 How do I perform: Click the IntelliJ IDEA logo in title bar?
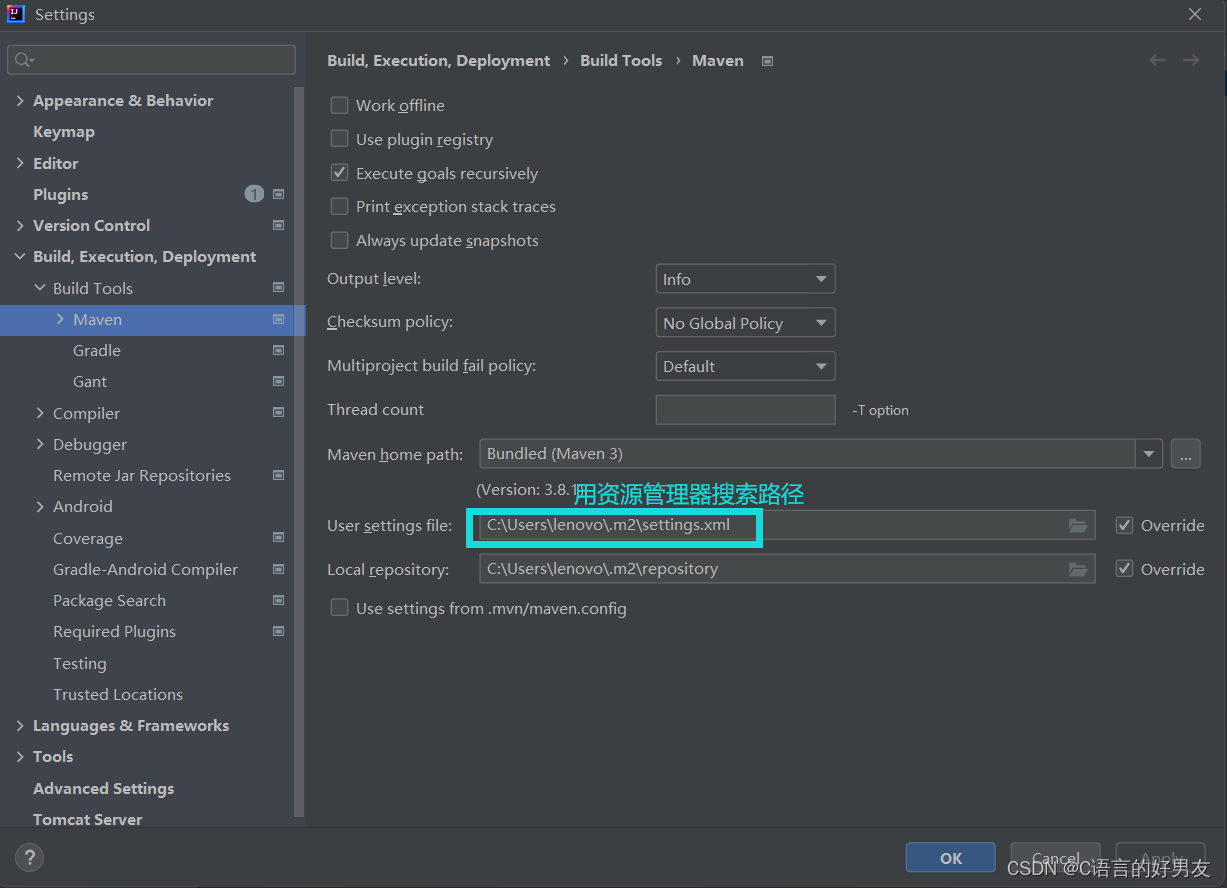[16, 14]
